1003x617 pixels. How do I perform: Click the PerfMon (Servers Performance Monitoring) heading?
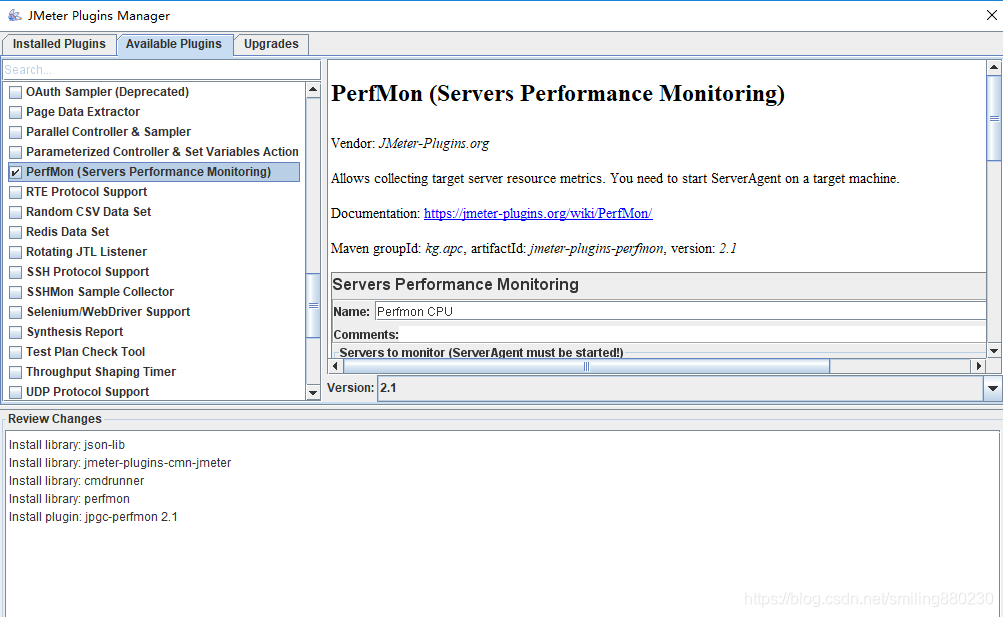[x=558, y=93]
